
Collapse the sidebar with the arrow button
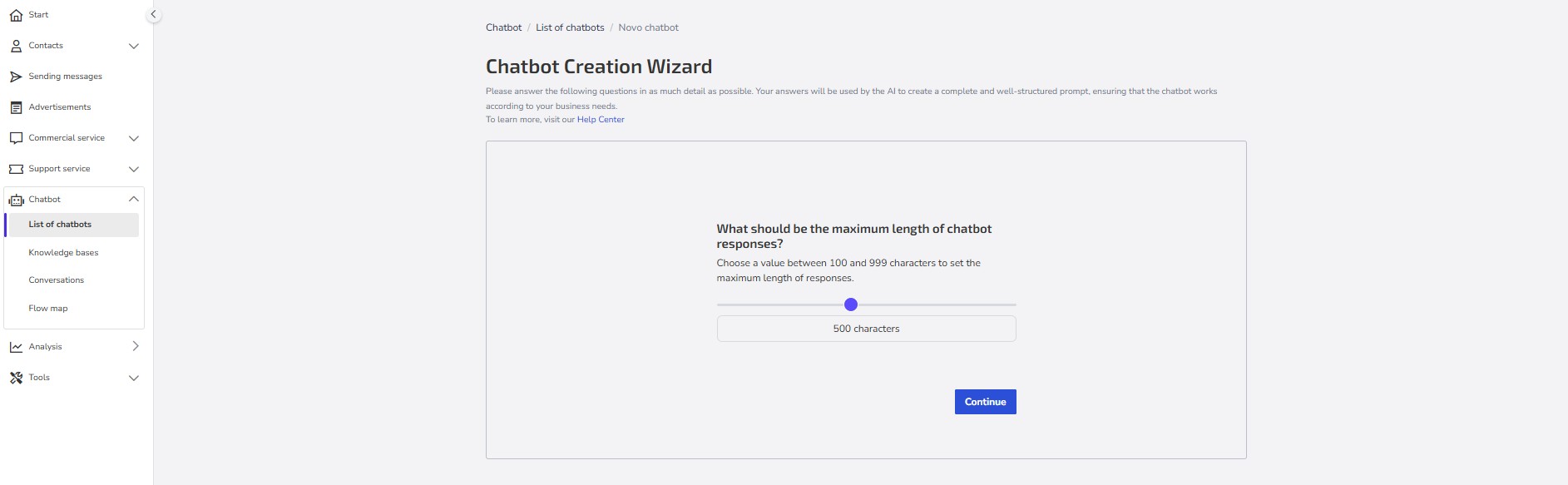click(153, 14)
